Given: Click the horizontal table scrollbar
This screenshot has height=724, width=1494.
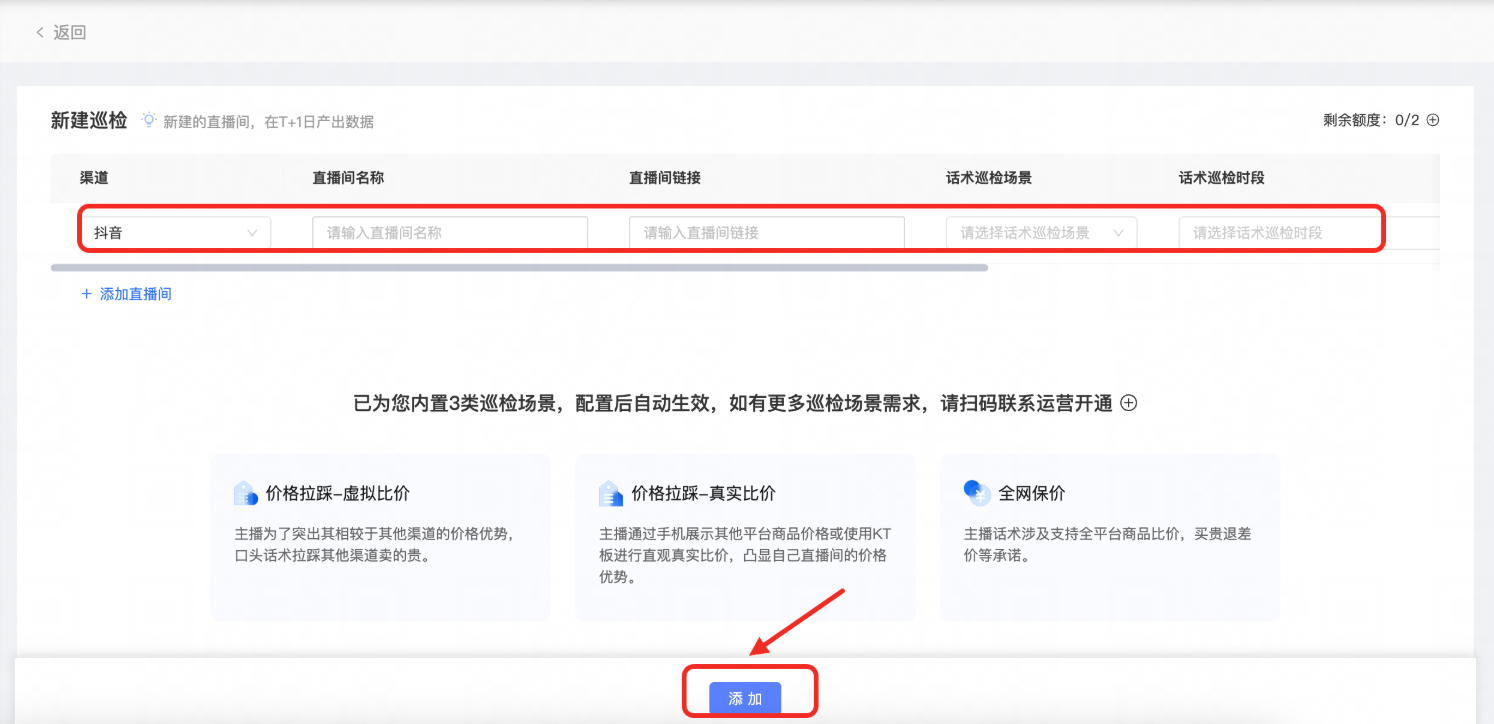Looking at the screenshot, I should tap(519, 268).
